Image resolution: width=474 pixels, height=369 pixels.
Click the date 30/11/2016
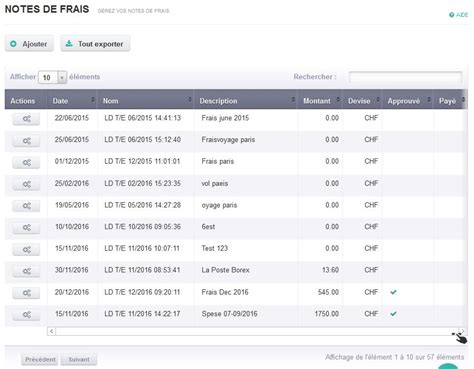71,270
